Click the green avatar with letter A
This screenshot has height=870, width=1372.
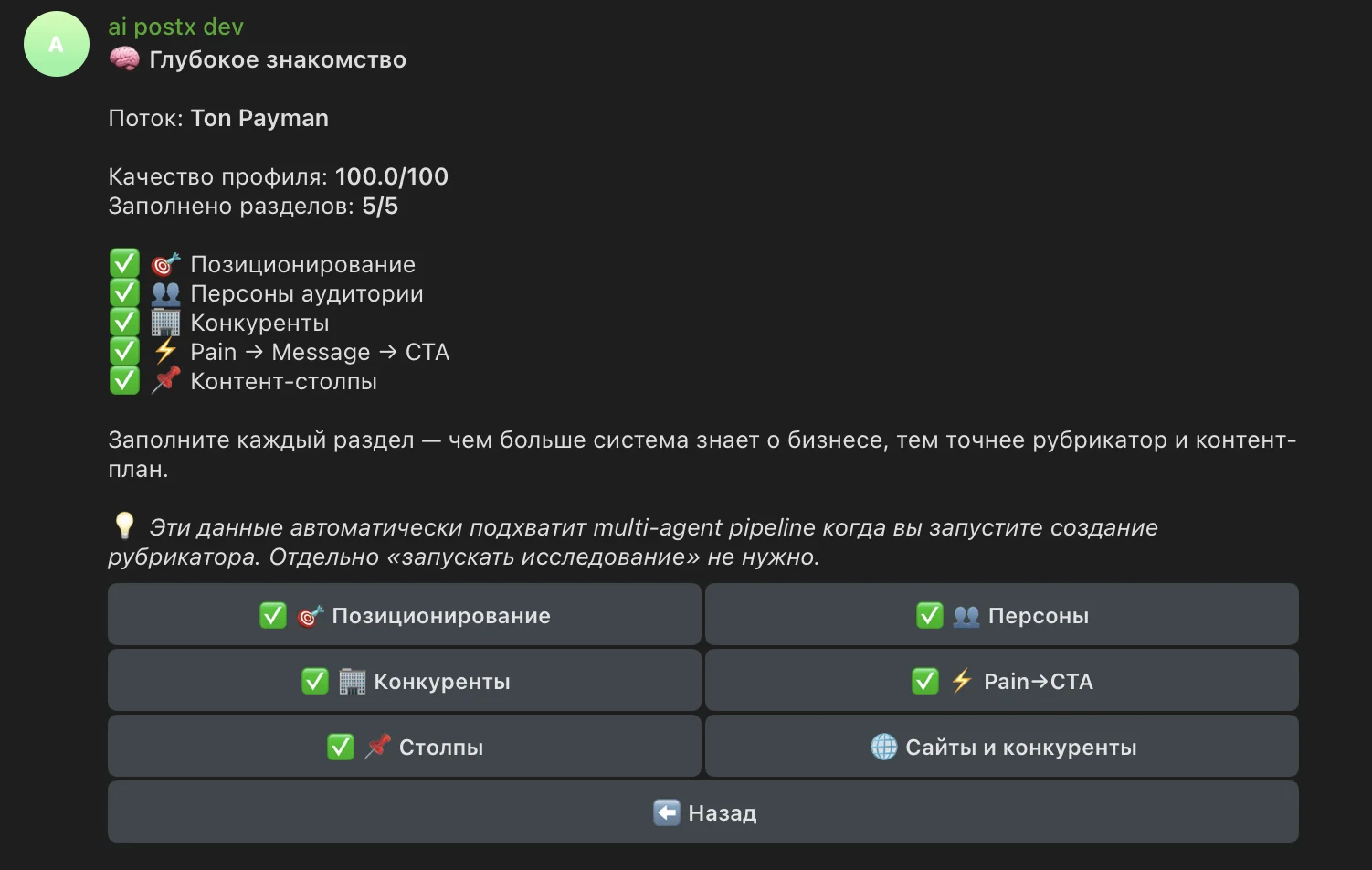(x=57, y=44)
